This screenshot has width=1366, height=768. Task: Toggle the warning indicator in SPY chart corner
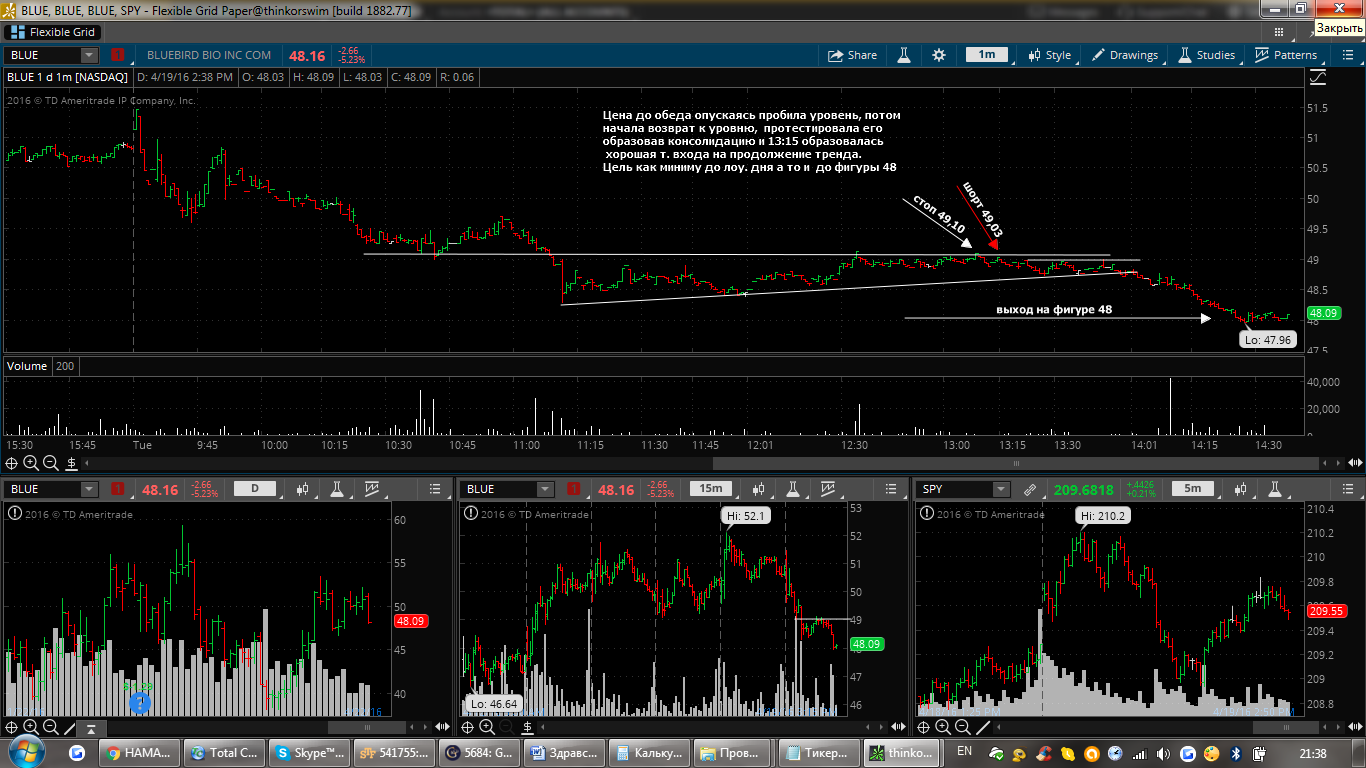[923, 513]
